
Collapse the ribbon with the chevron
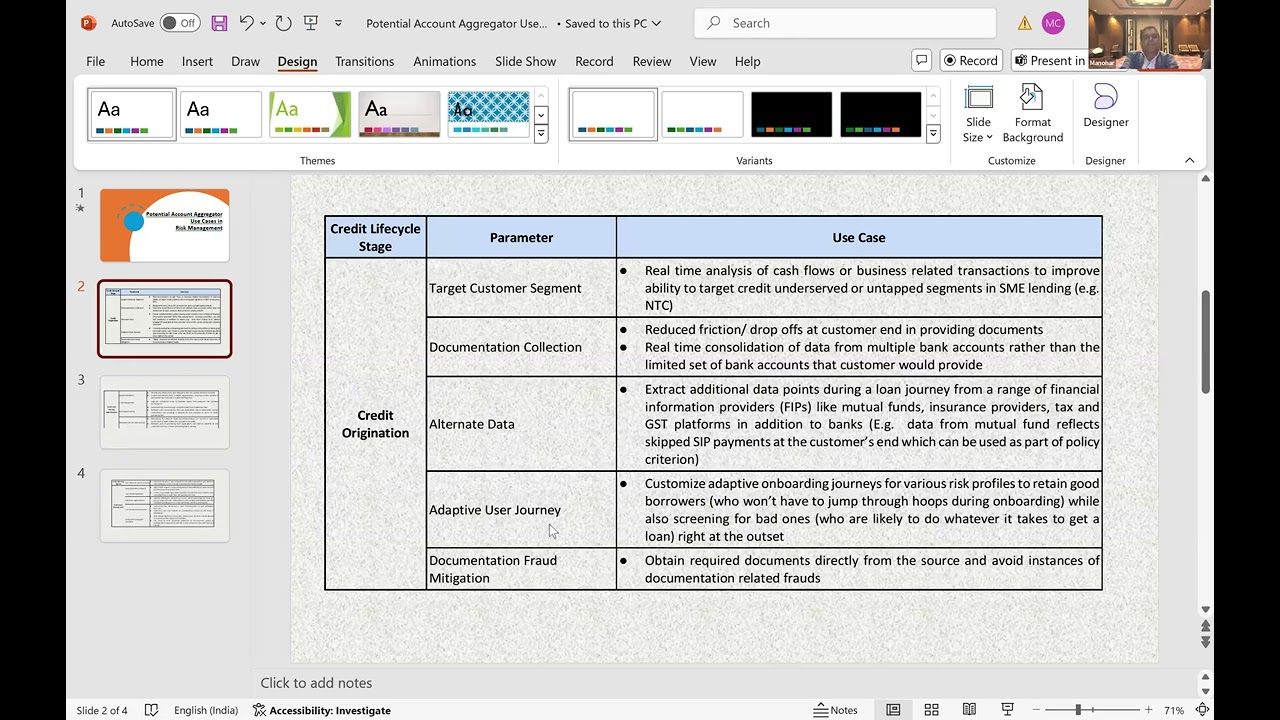[x=1189, y=160]
